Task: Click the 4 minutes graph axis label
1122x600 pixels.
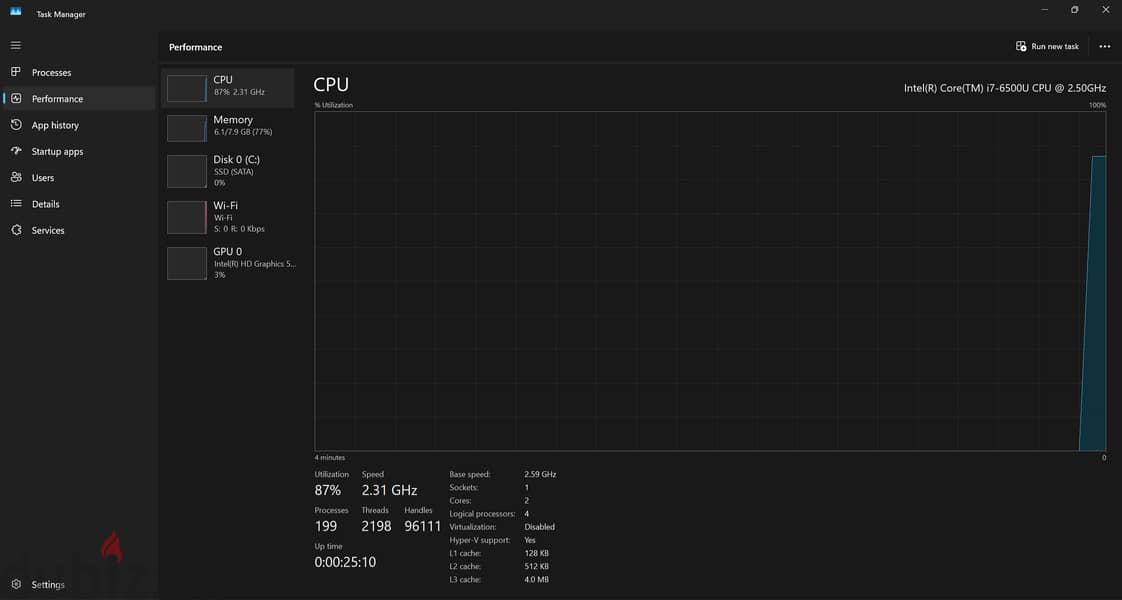Action: click(330, 458)
